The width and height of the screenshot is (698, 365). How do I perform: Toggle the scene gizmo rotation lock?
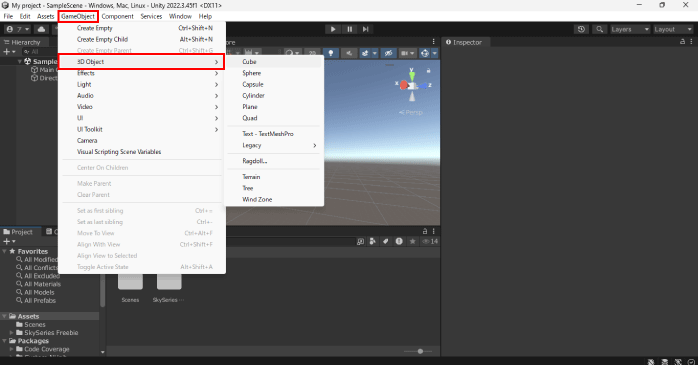pyautogui.click(x=428, y=70)
